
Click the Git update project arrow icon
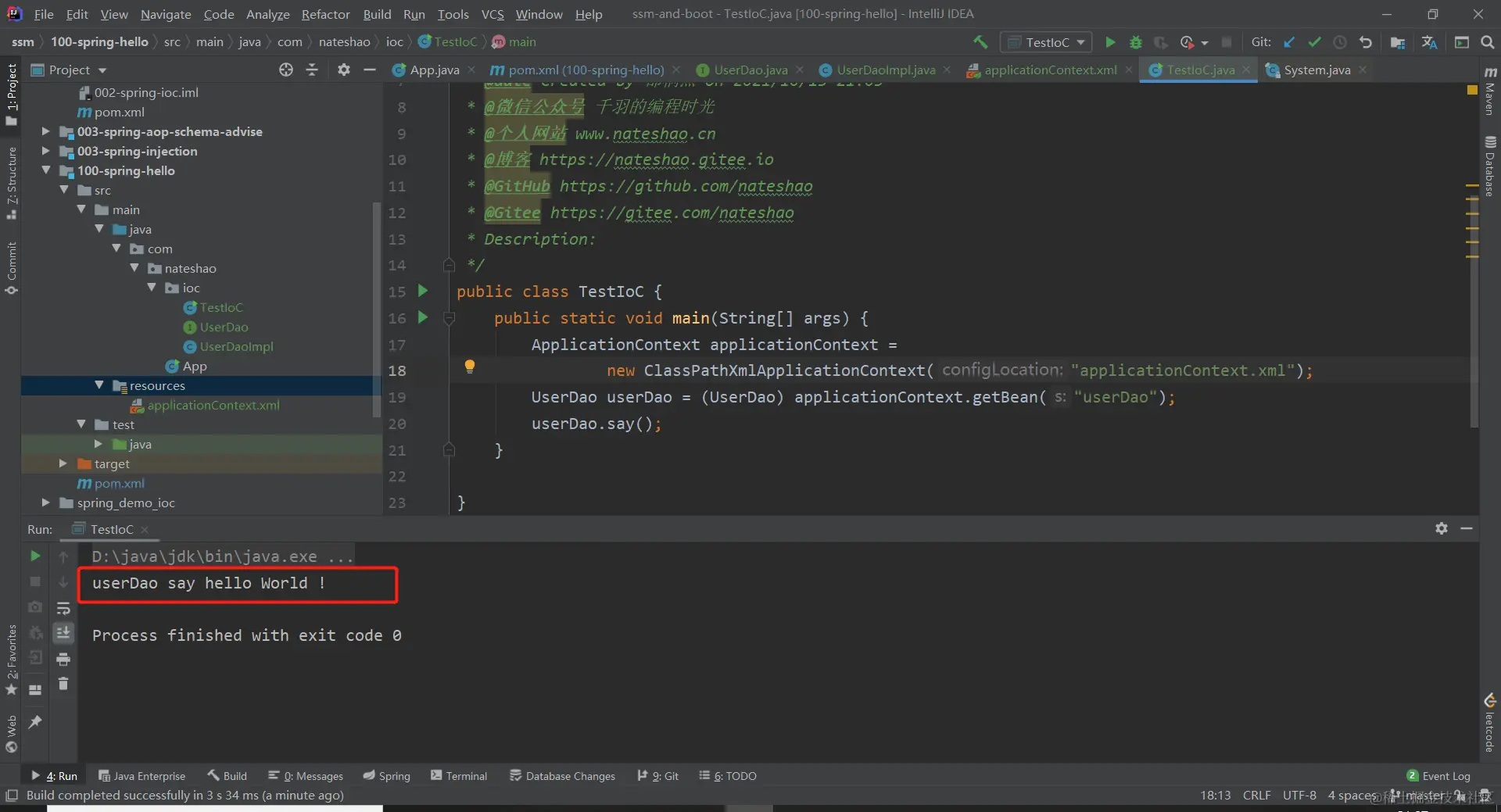coord(1290,42)
